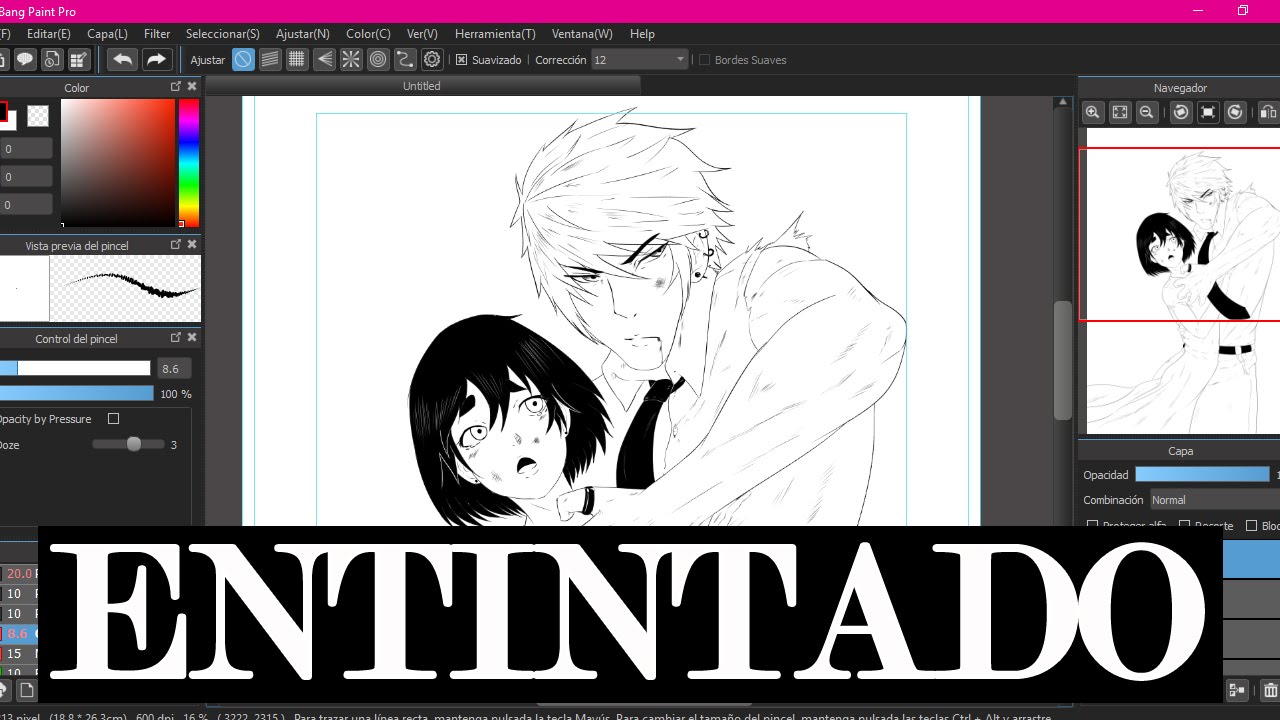The height and width of the screenshot is (720, 1280).
Task: Close the Color panel
Action: 192,87
